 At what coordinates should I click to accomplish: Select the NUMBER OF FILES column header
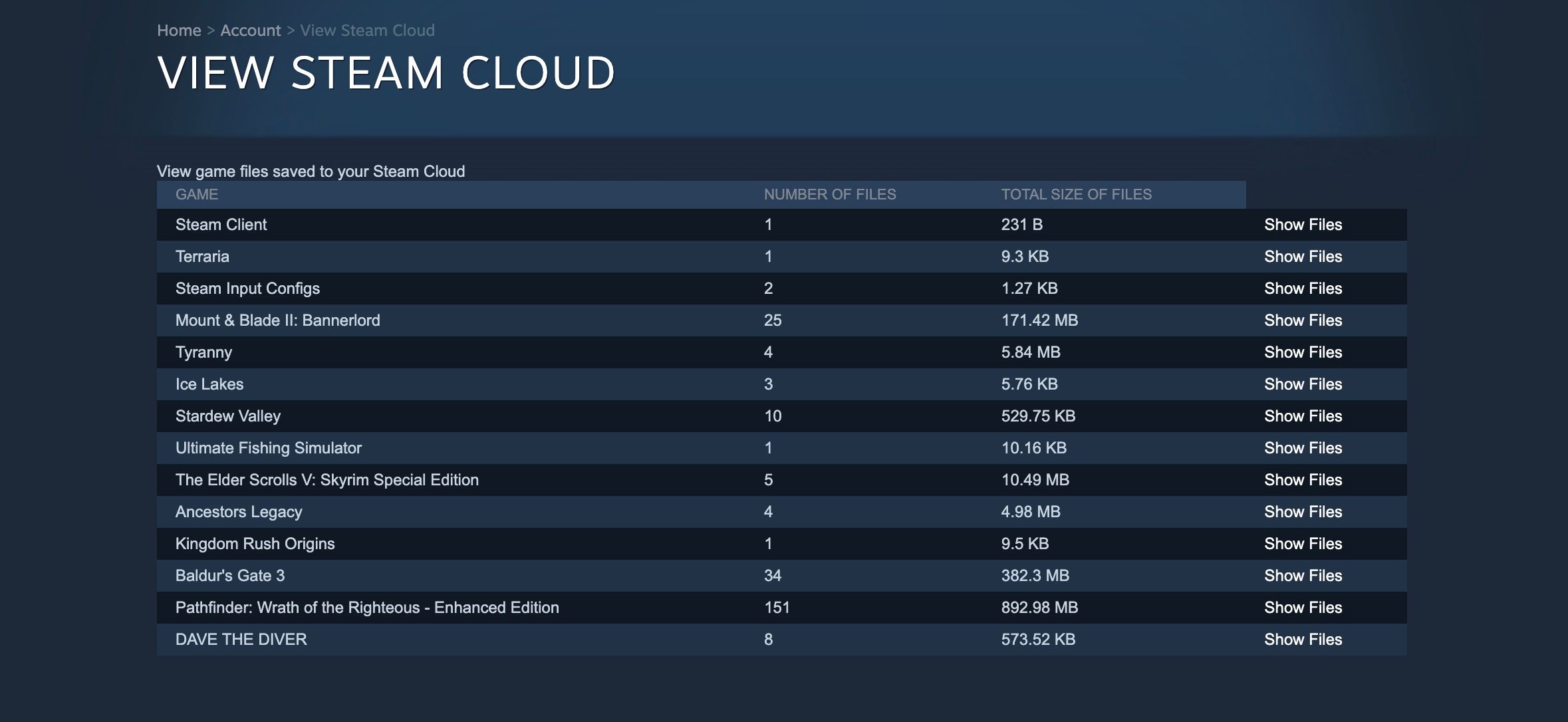830,194
